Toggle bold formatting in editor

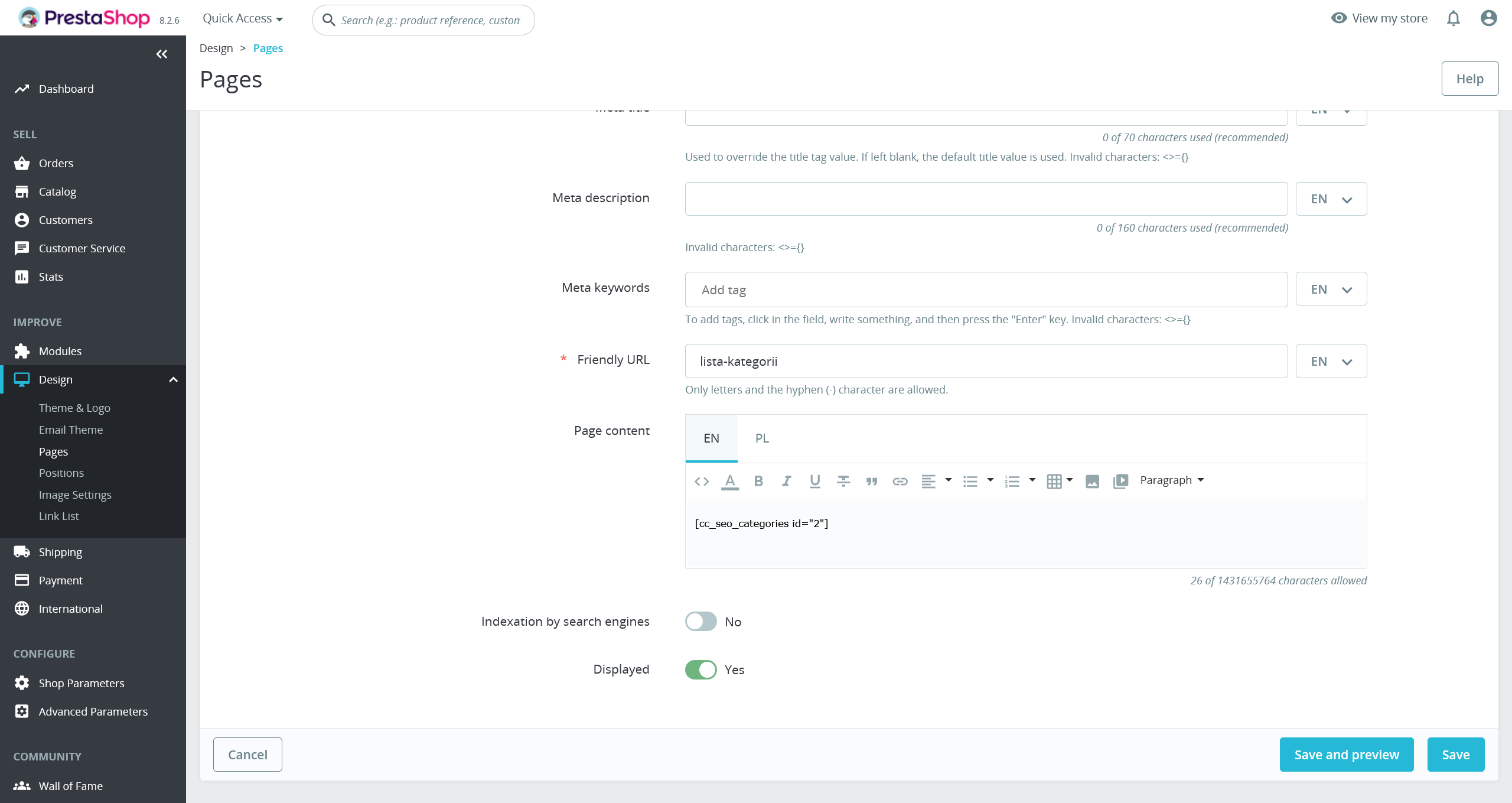pos(758,481)
